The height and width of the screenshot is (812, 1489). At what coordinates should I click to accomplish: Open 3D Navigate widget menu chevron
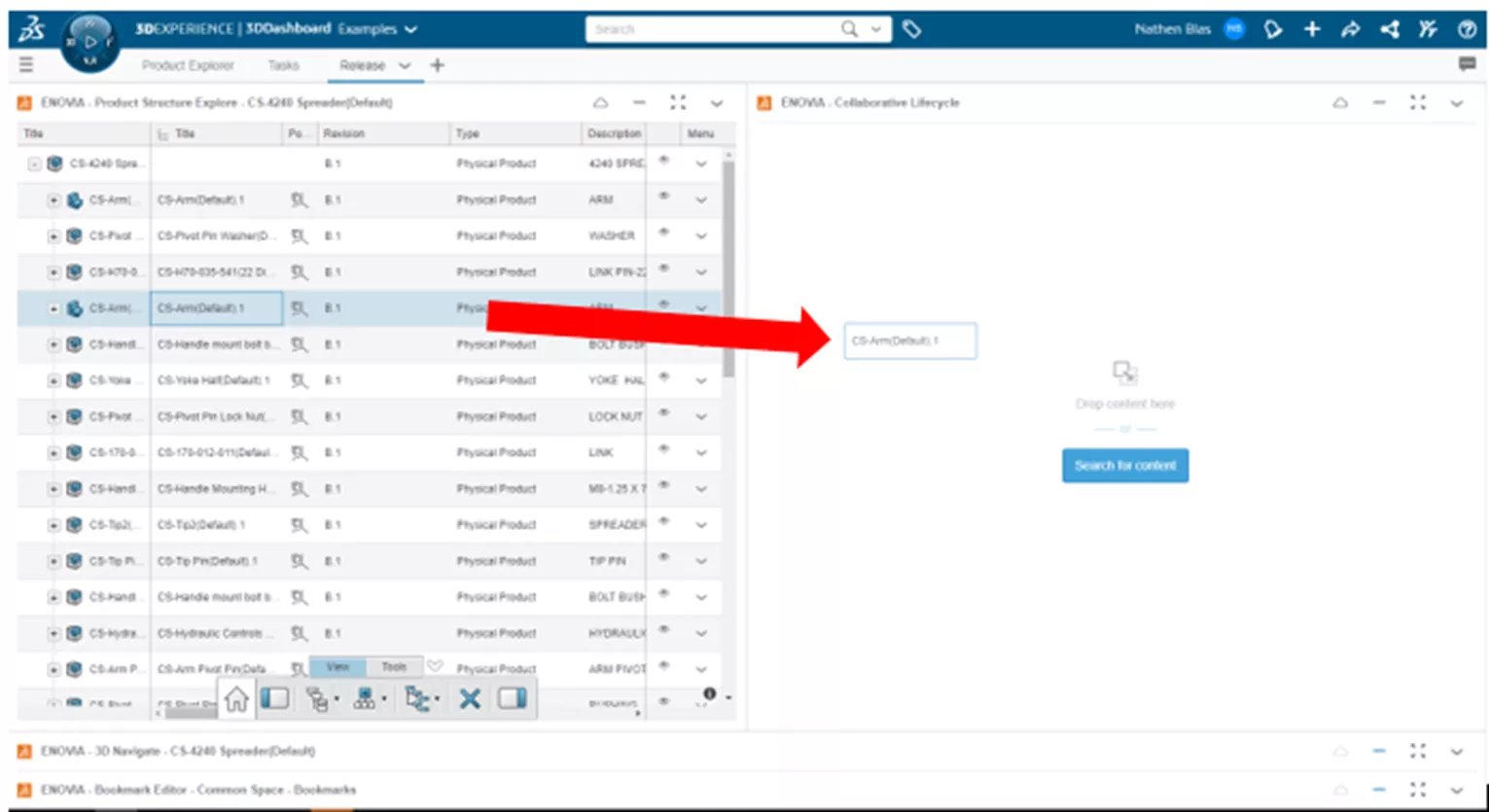pos(1456,751)
